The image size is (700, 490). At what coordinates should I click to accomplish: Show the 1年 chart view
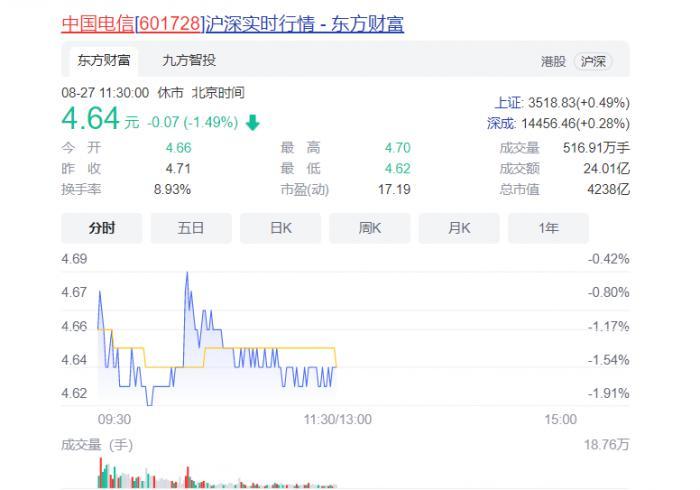(548, 228)
